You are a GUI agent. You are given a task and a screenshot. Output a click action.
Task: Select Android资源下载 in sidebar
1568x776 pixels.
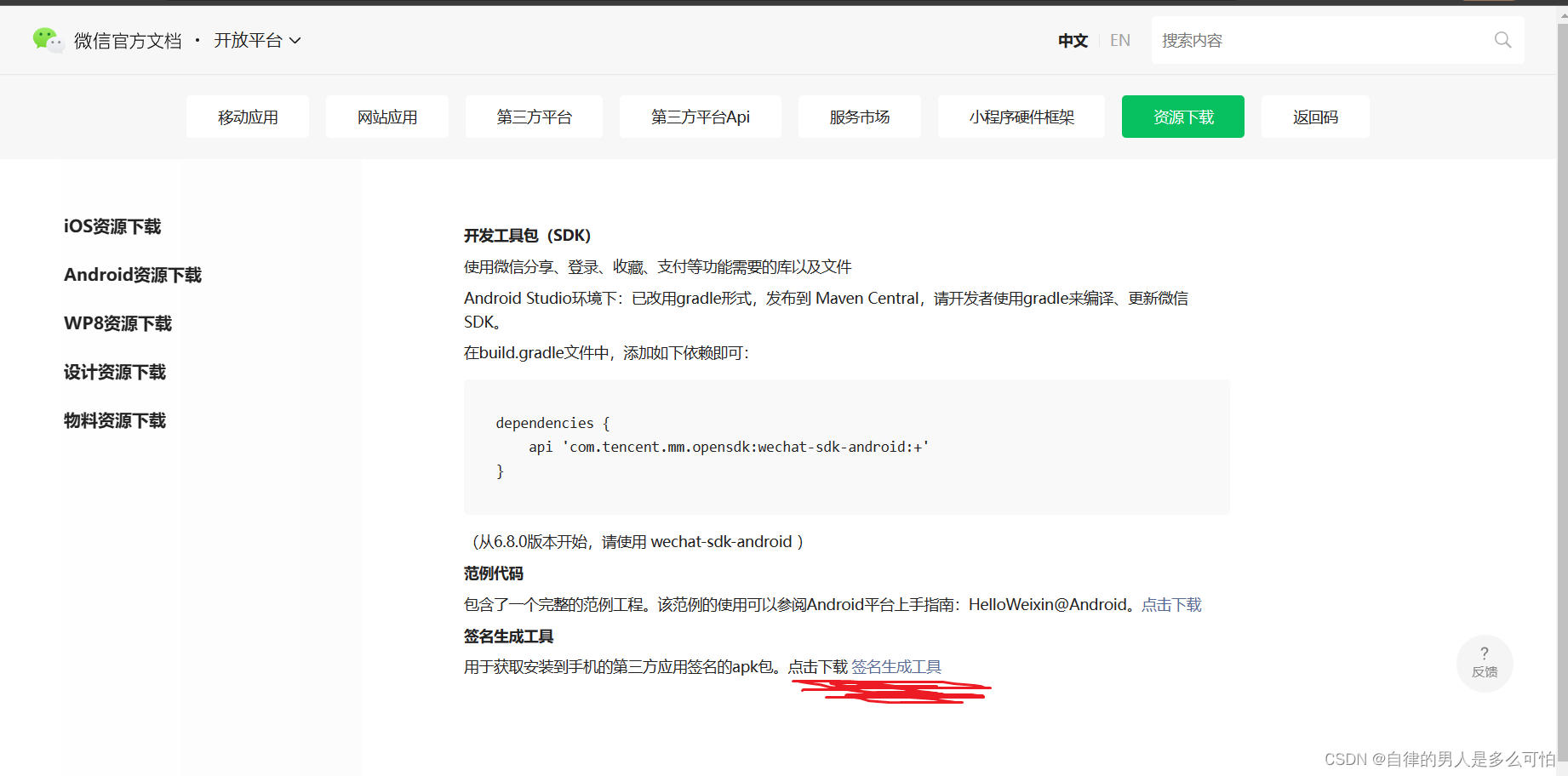click(133, 275)
